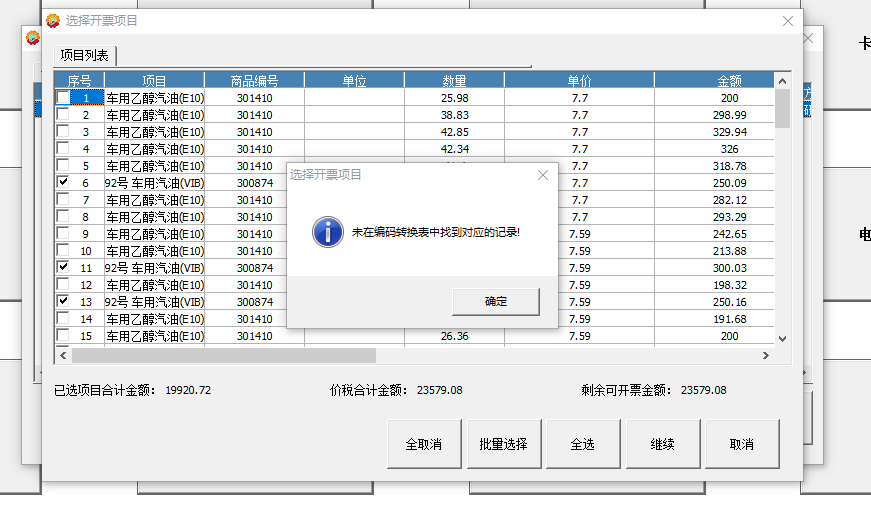Viewport: 871px width, 506px height.
Task: Switch to the 项目列表 tab
Action: point(85,56)
